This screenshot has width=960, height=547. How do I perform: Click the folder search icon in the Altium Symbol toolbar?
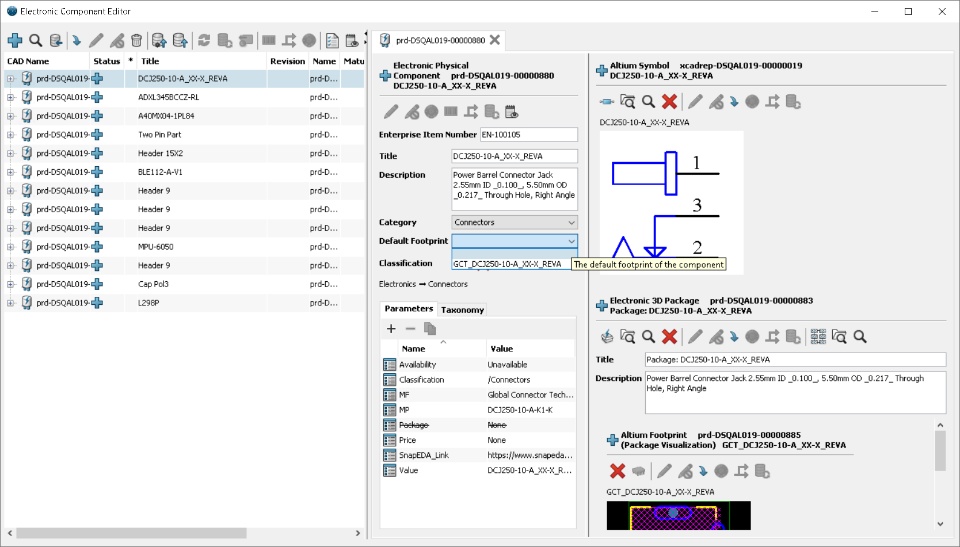coord(627,102)
